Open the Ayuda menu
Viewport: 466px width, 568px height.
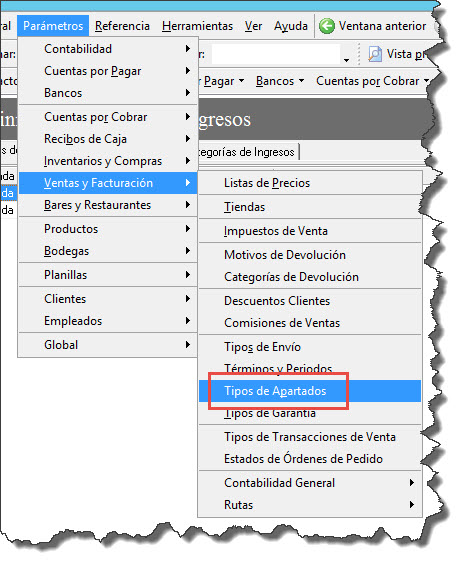tap(291, 26)
